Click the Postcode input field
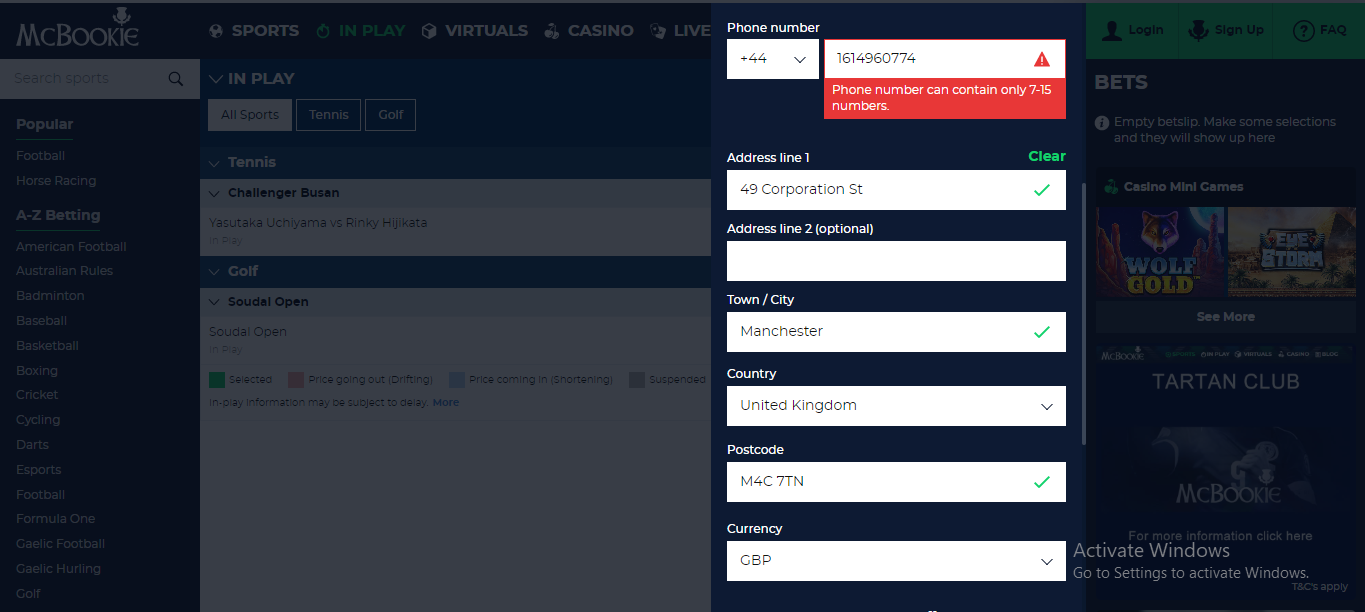Screen dimensions: 1365x612 pyautogui.click(x=896, y=482)
